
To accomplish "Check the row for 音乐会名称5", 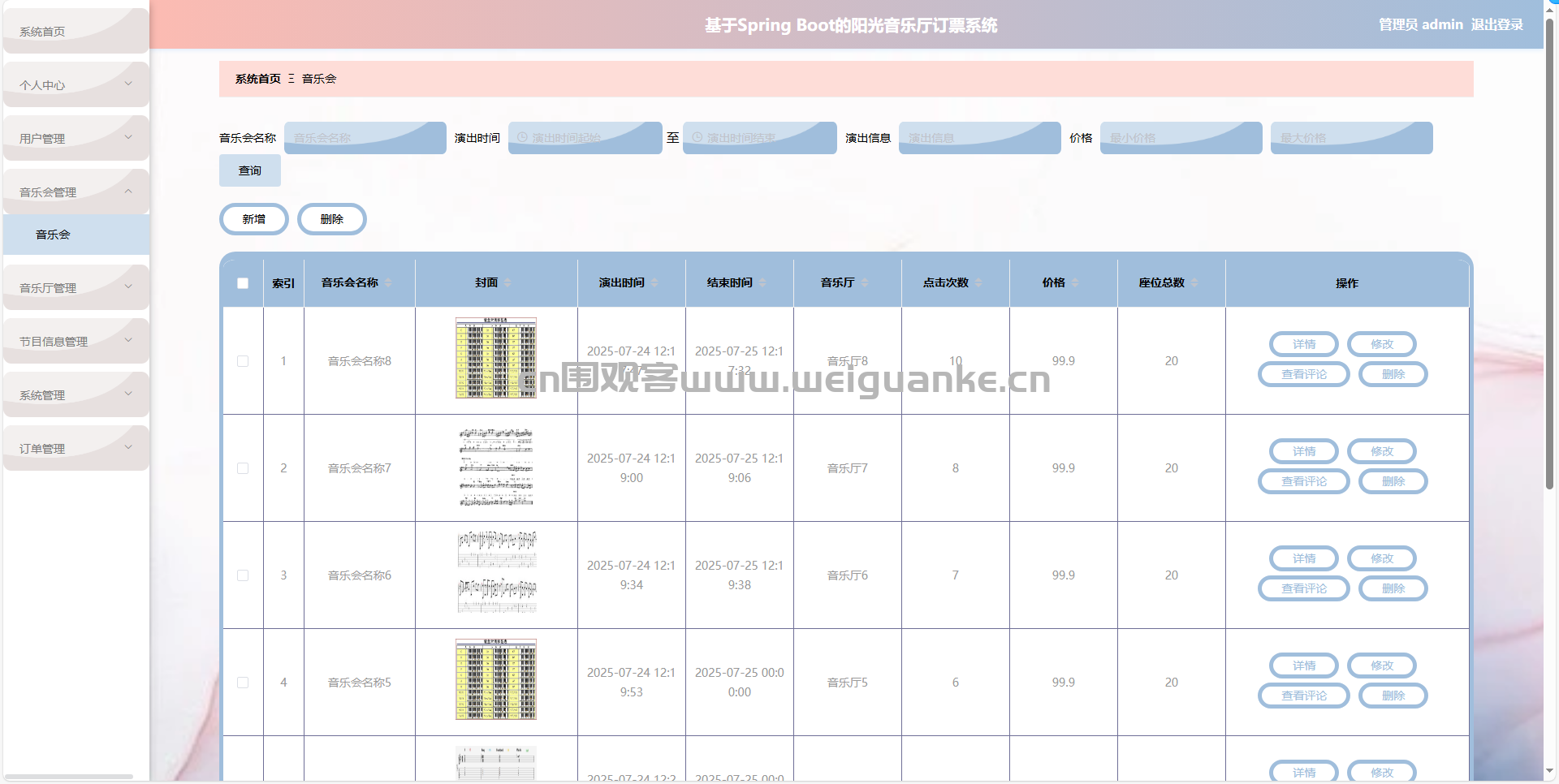I will (x=243, y=683).
